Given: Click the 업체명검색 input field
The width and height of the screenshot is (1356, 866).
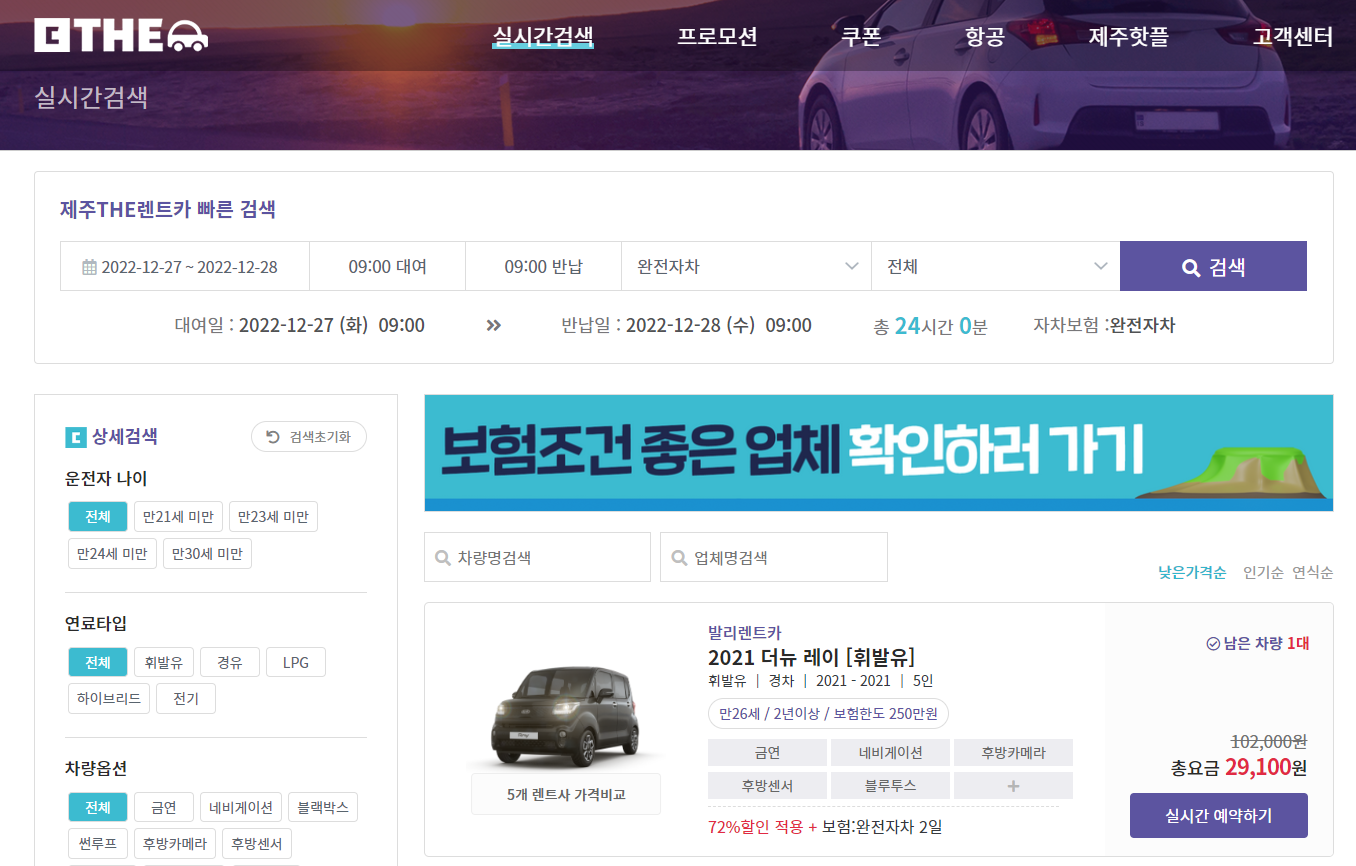Looking at the screenshot, I should coord(774,557).
